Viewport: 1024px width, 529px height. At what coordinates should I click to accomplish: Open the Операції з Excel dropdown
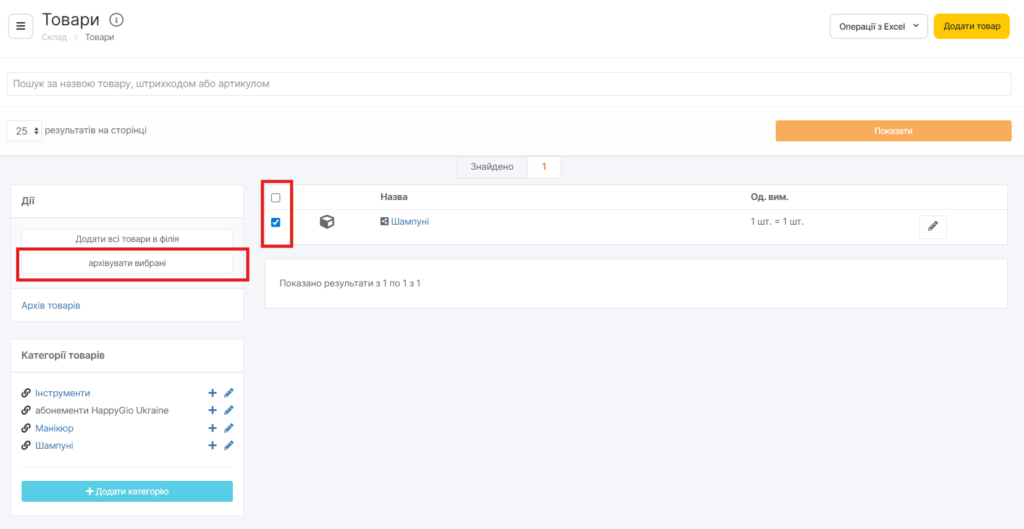(878, 27)
